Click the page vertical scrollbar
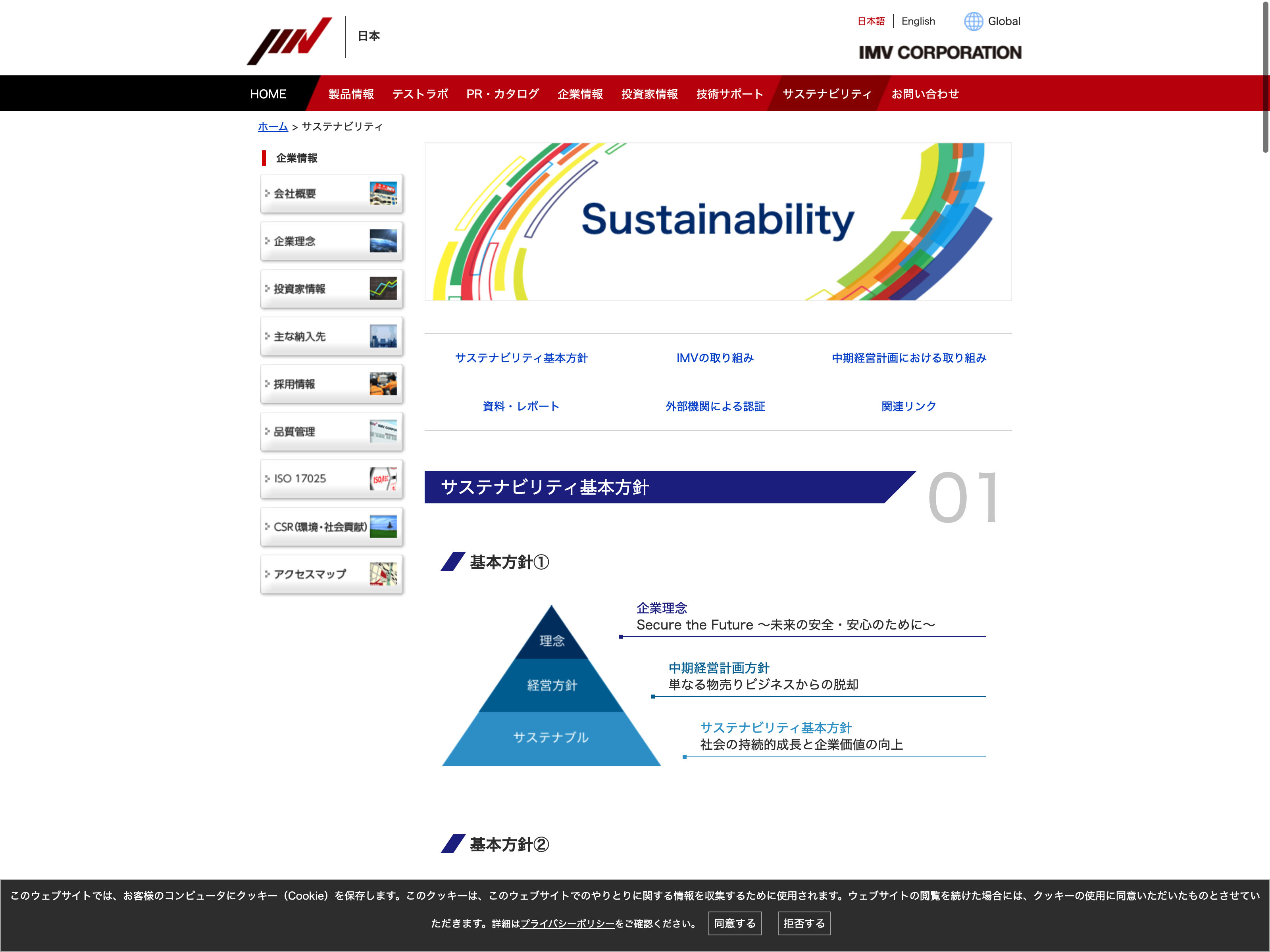Viewport: 1270px width, 952px height. (x=1265, y=77)
